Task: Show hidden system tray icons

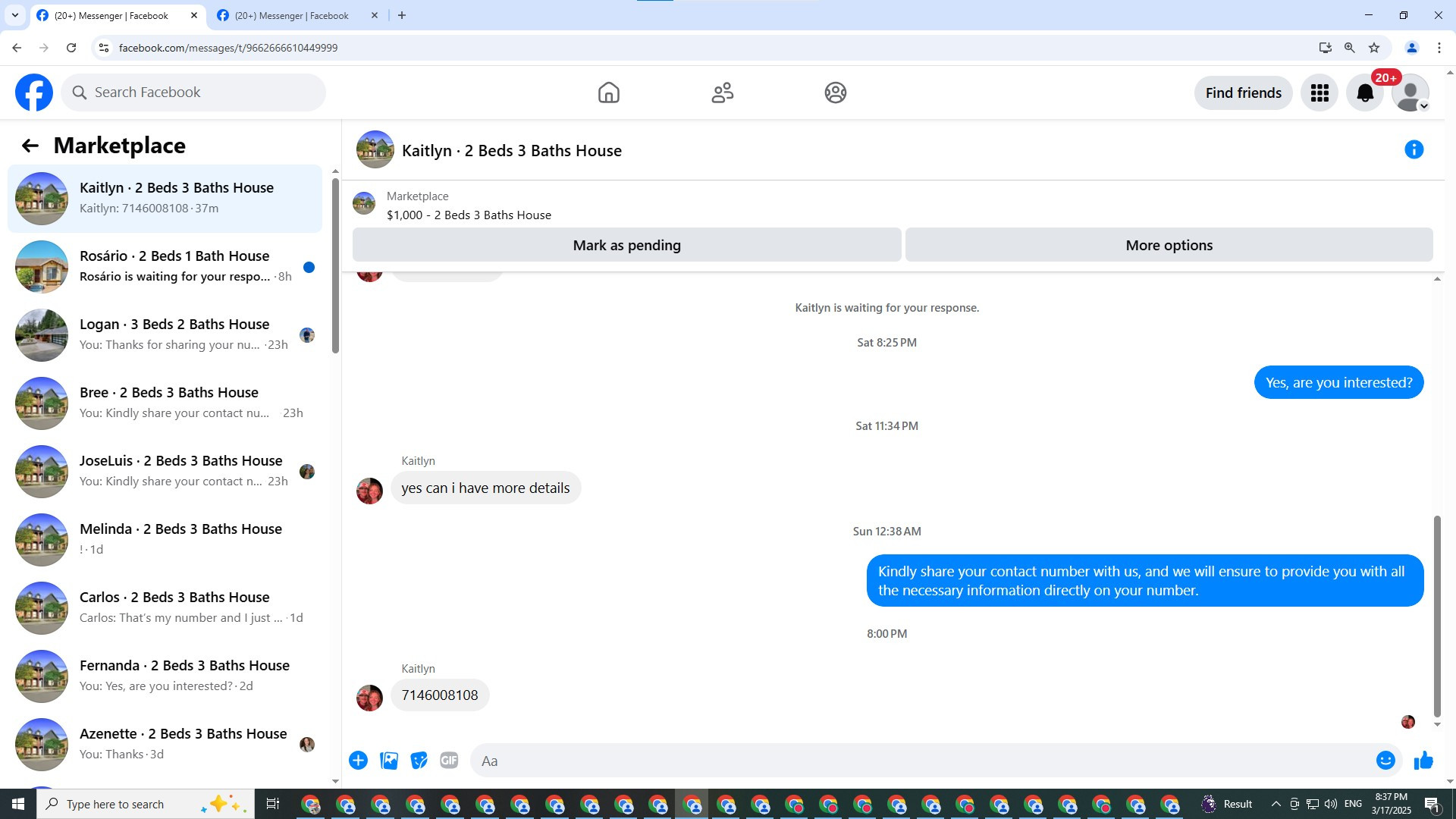Action: 1276,804
